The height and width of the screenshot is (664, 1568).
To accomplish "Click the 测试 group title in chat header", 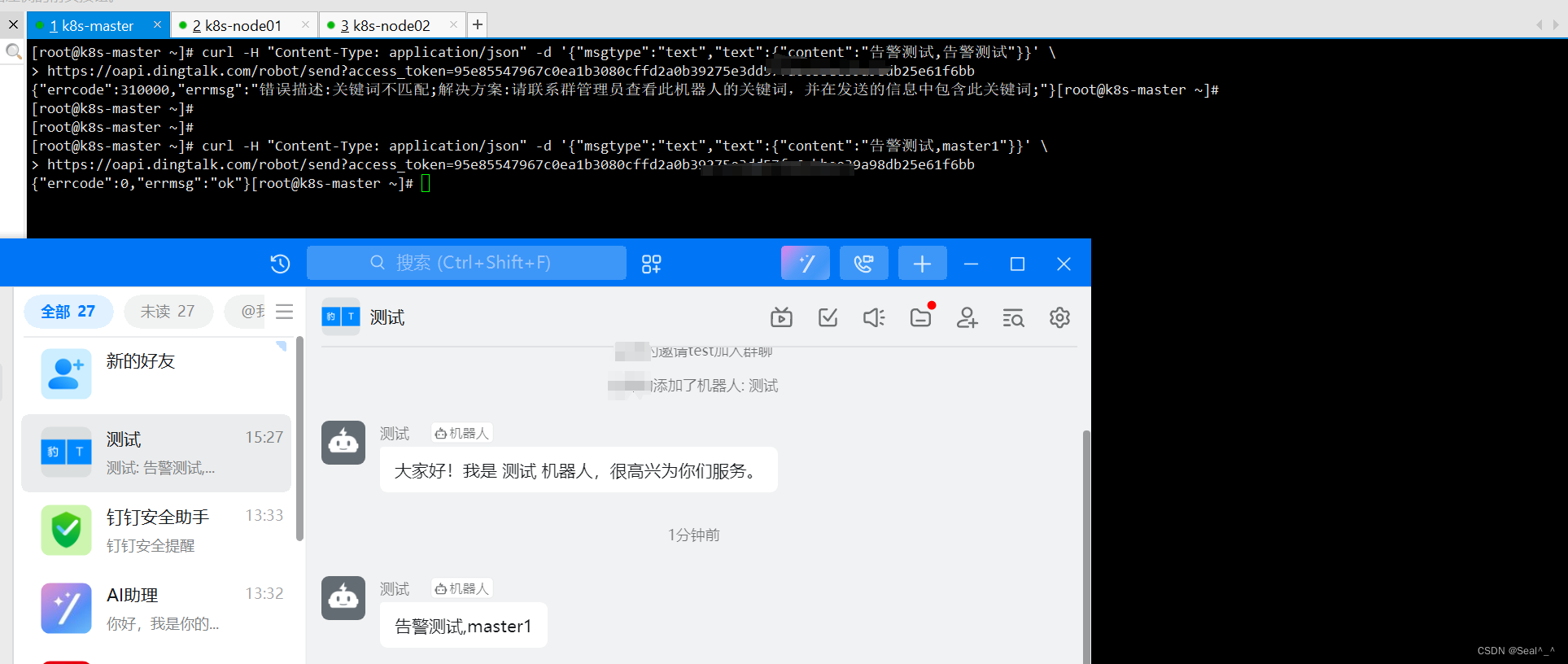I will [387, 317].
